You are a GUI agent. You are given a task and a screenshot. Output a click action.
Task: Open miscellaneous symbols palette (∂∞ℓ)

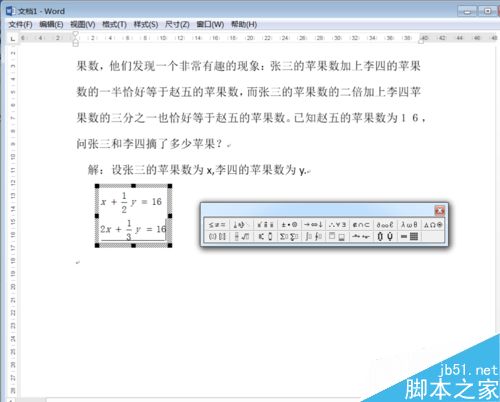point(385,225)
